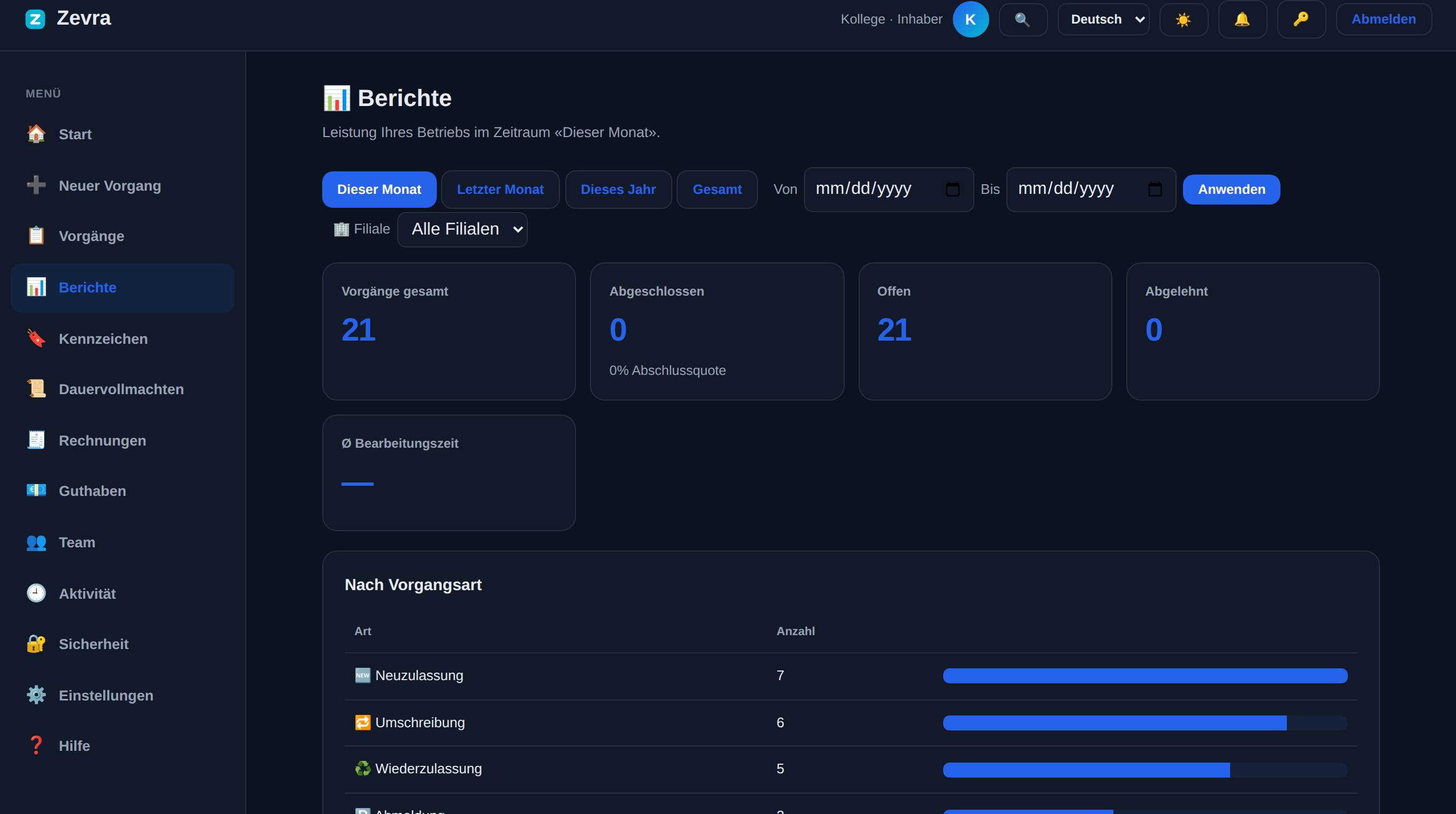
Task: Click the Anwenden button
Action: 1232,190
